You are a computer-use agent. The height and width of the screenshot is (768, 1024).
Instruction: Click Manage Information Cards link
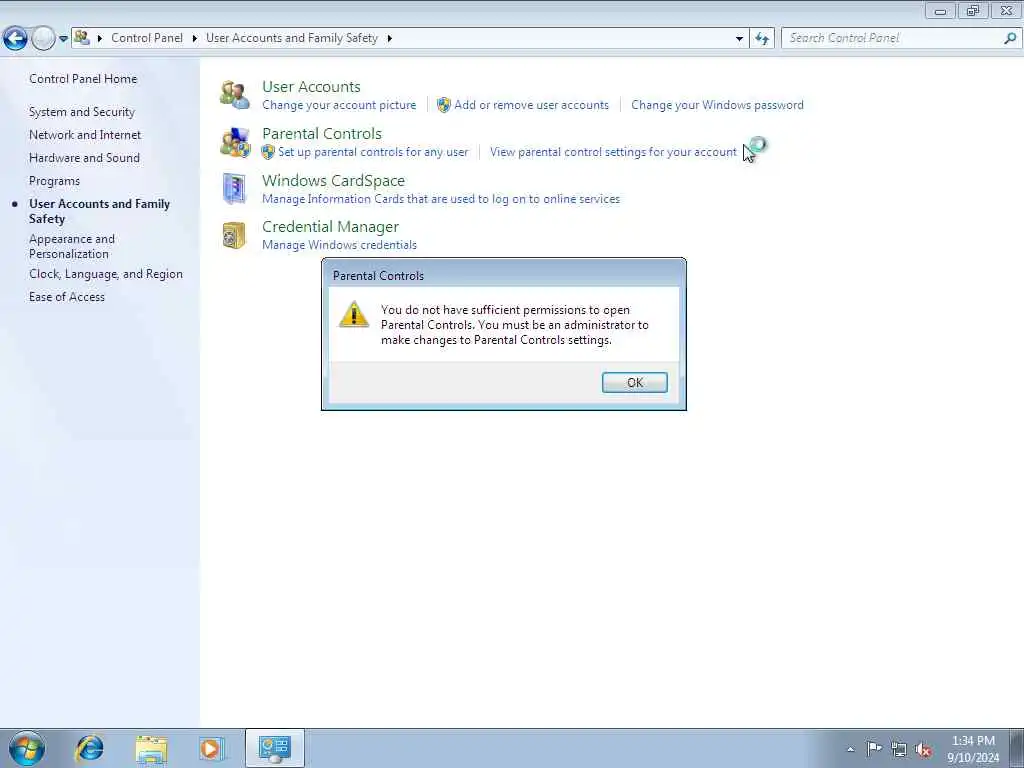point(441,199)
